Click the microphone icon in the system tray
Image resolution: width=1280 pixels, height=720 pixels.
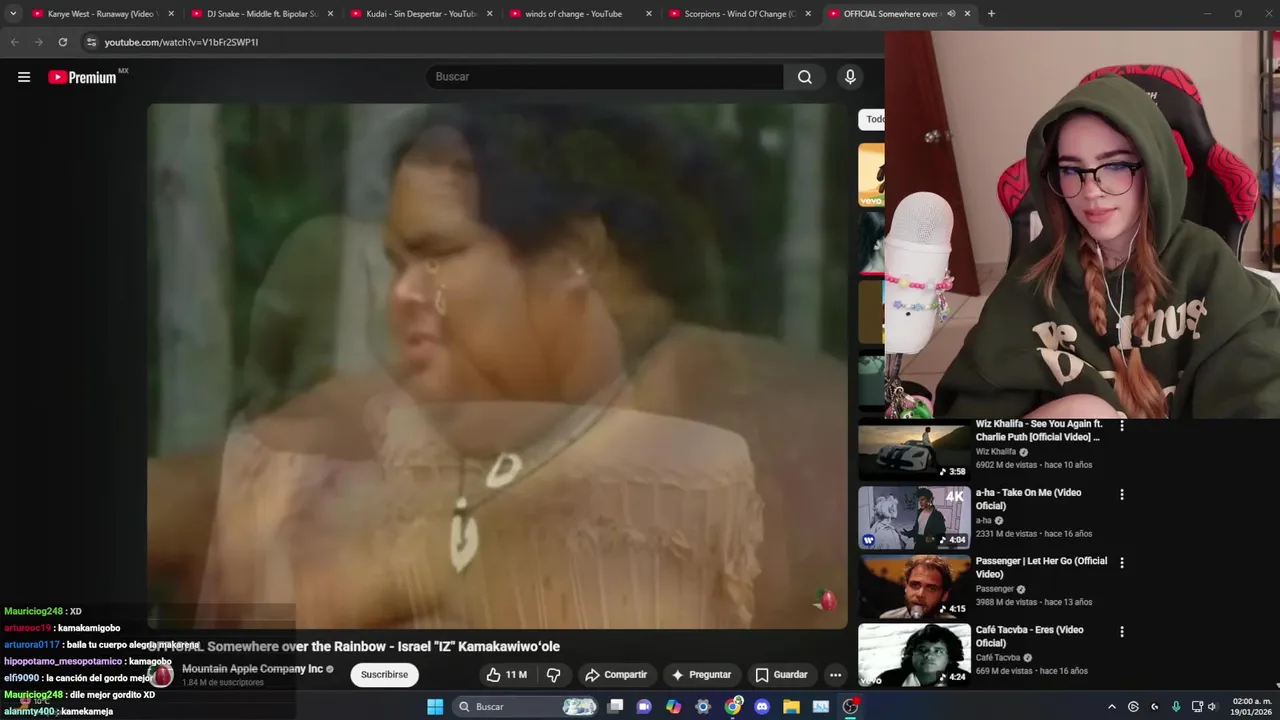tap(1176, 707)
